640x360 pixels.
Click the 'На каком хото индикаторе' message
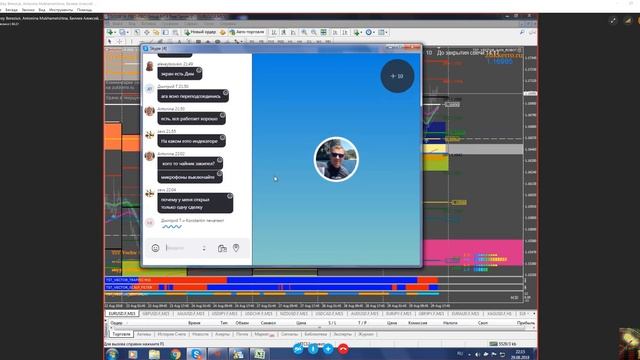(x=191, y=141)
